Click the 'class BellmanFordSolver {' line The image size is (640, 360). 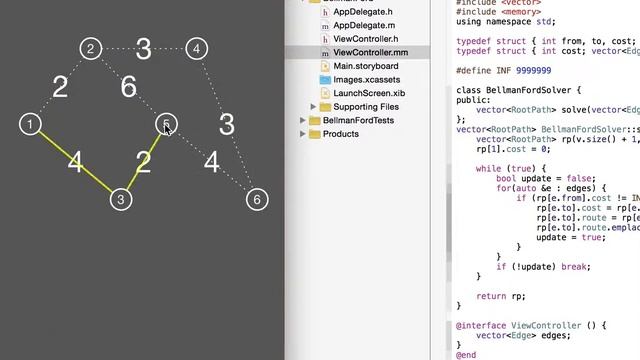coord(518,90)
